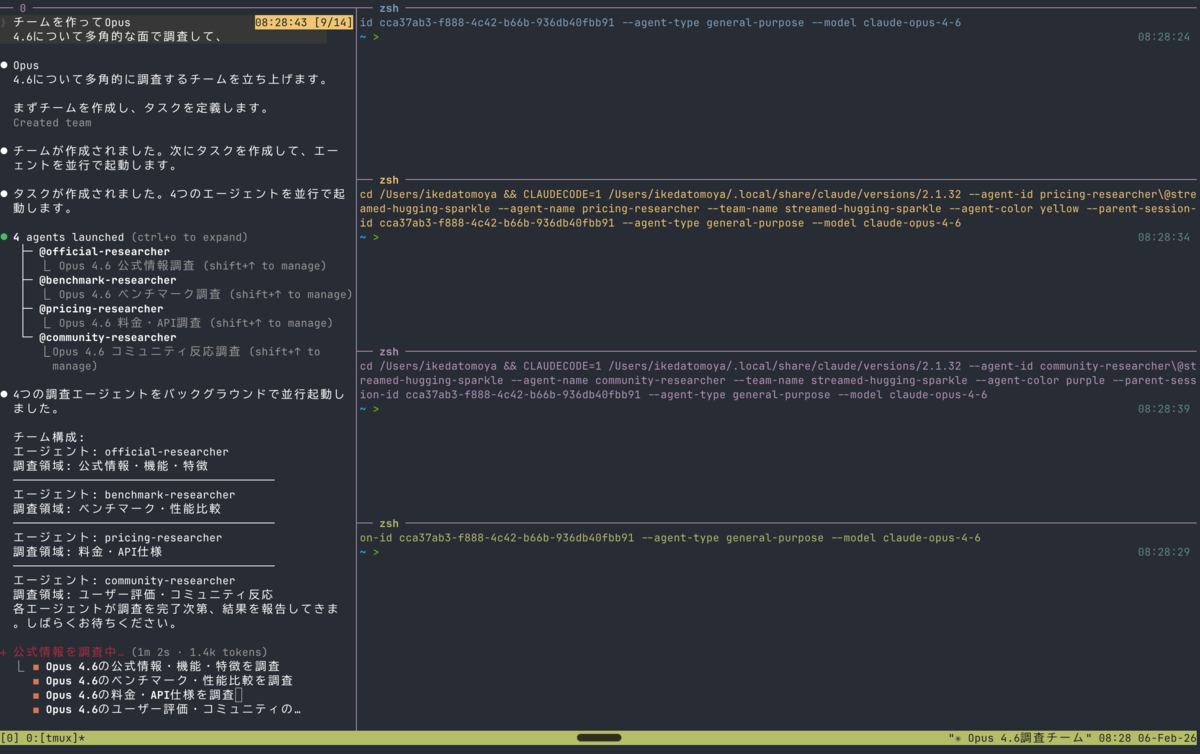Viewport: 1200px width, 754px height.
Task: Click the shell prompt beside timestamp 08:28:29
Action: [369, 553]
